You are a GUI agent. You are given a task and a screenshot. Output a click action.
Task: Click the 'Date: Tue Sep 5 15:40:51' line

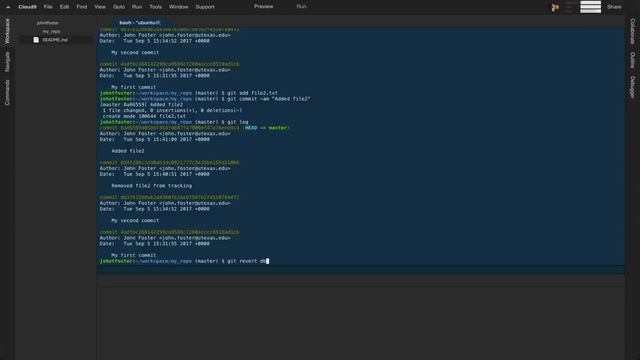(x=155, y=174)
